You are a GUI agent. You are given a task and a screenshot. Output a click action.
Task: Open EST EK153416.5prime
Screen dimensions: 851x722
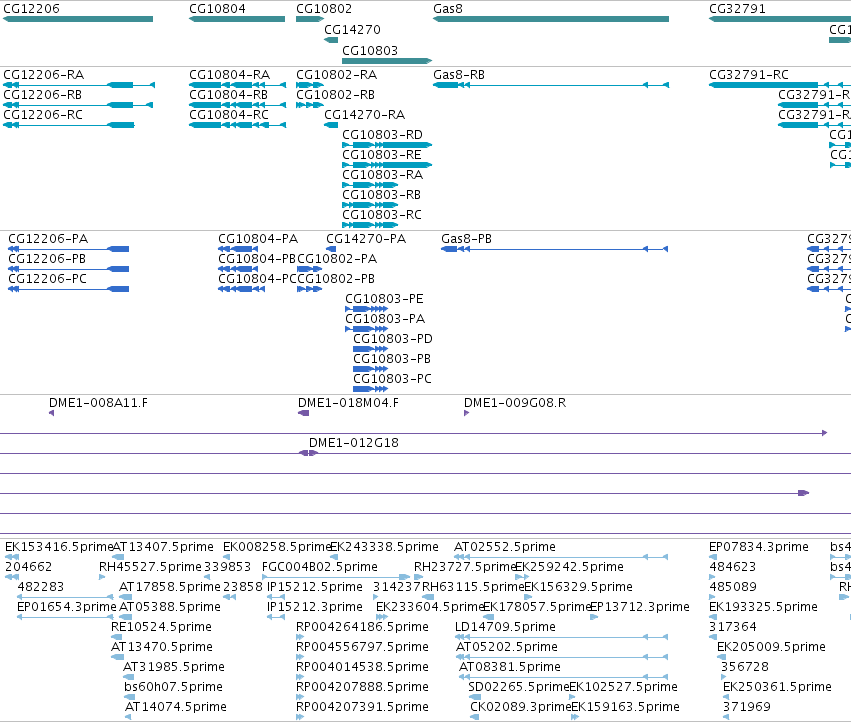click(12, 557)
